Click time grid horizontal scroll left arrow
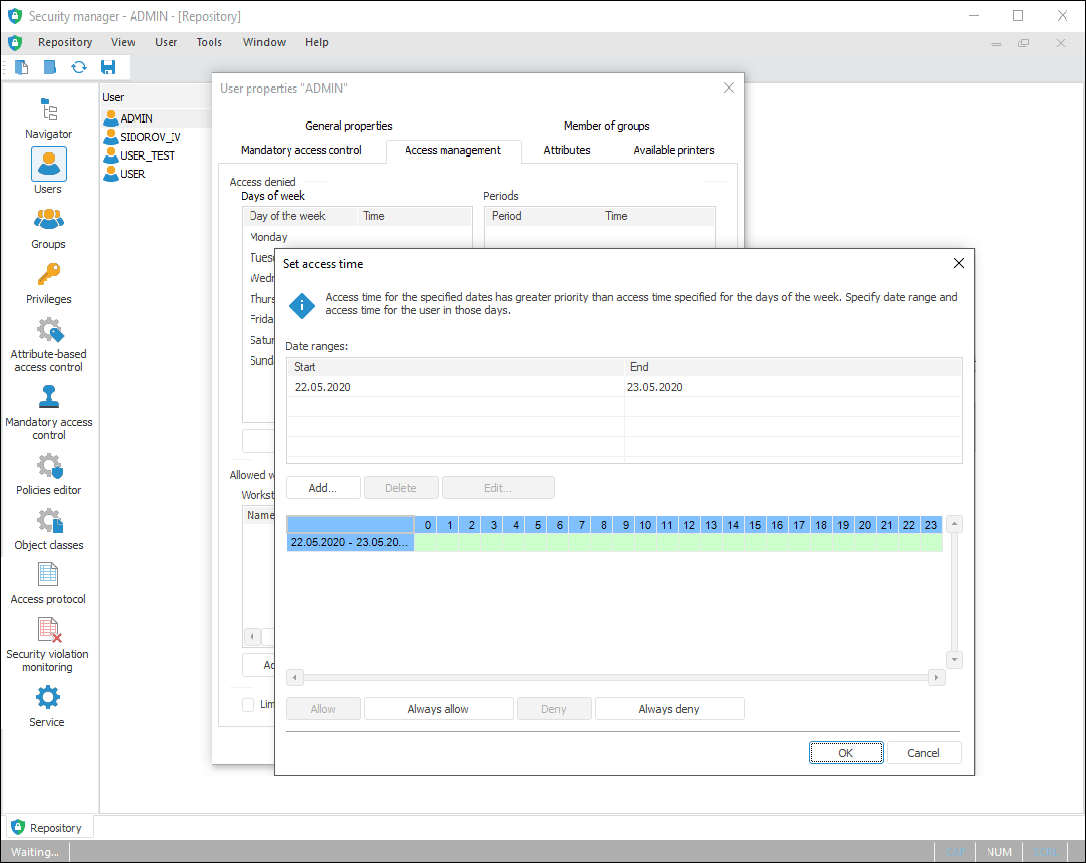 point(295,677)
